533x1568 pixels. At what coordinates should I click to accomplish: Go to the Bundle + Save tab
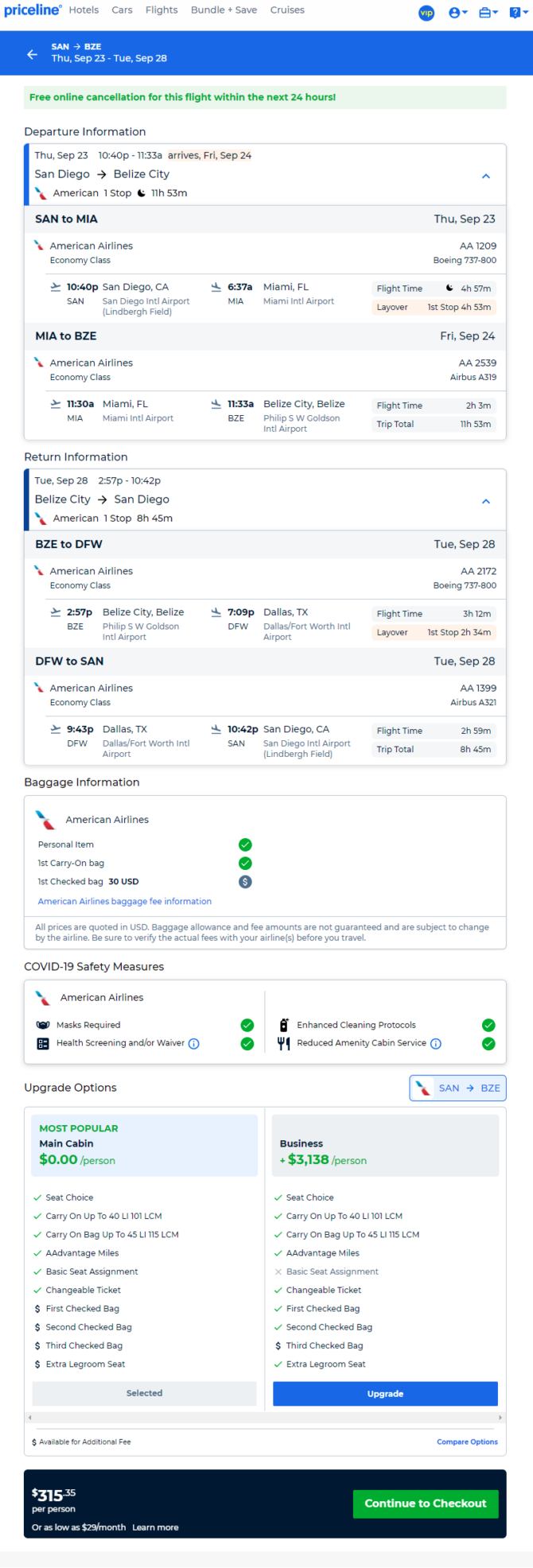point(224,10)
